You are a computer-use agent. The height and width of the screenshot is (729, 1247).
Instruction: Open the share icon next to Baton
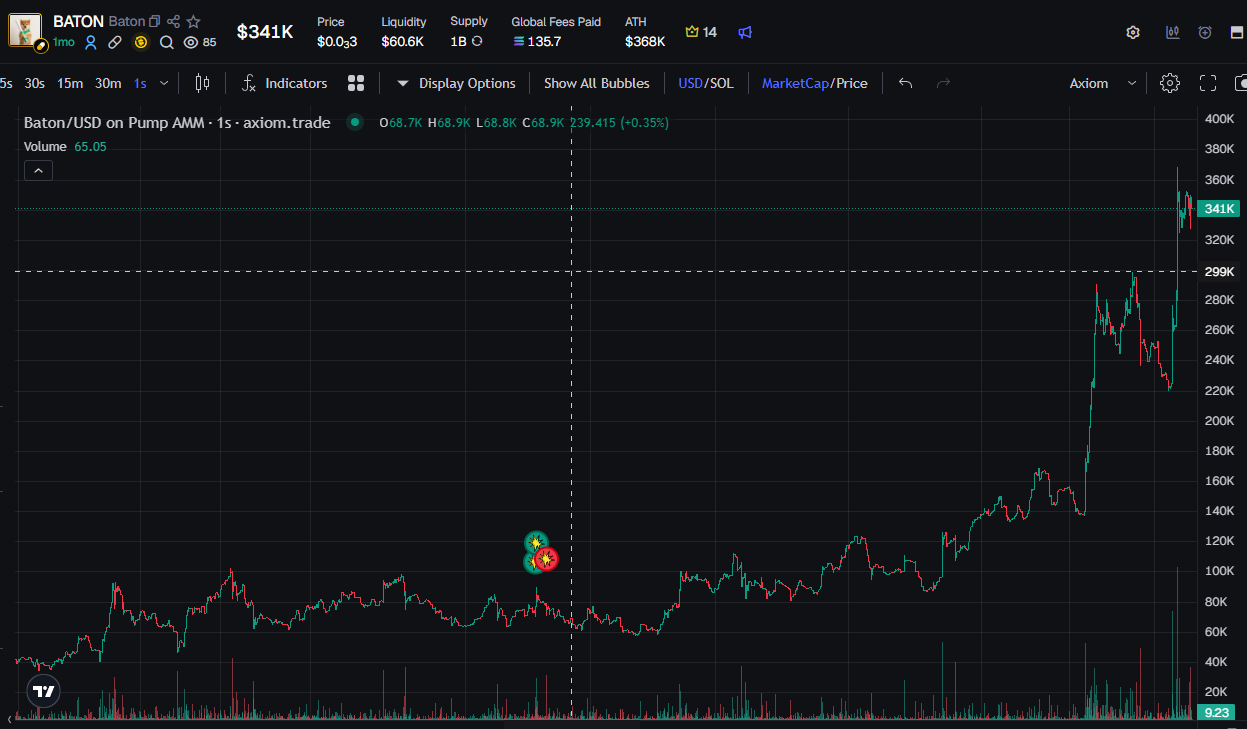click(x=174, y=21)
